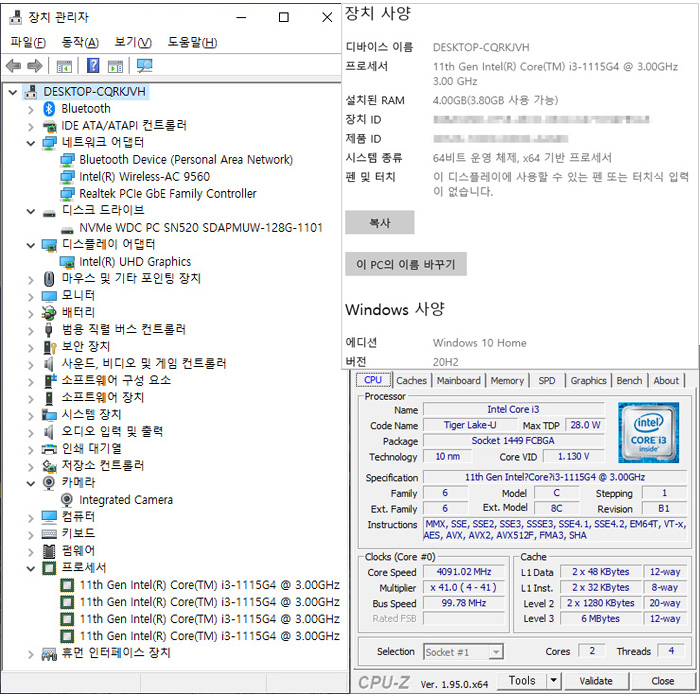Click the properties panel toolbar icon

pos(64,67)
